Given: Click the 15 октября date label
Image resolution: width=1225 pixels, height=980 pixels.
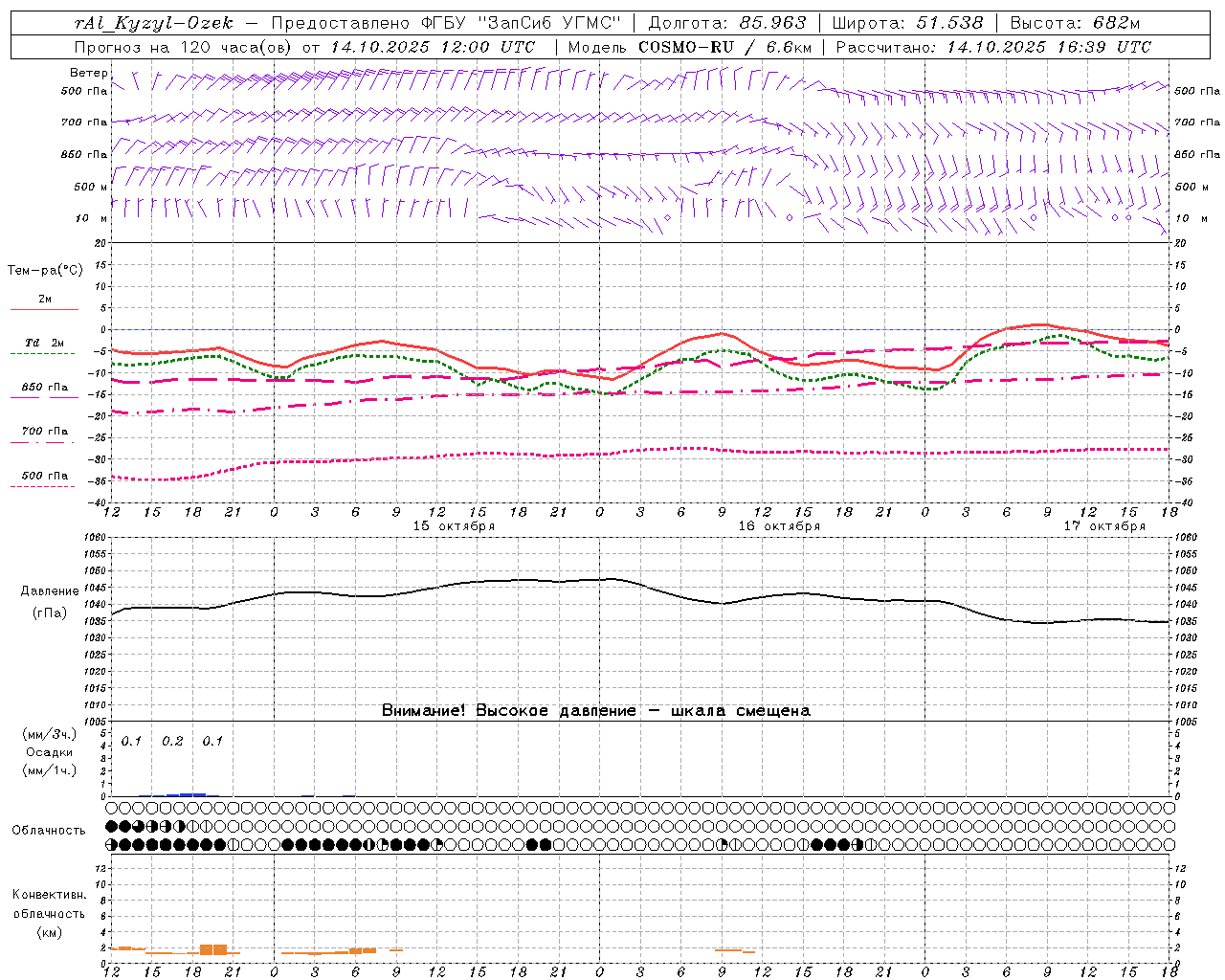Looking at the screenshot, I should [454, 526].
